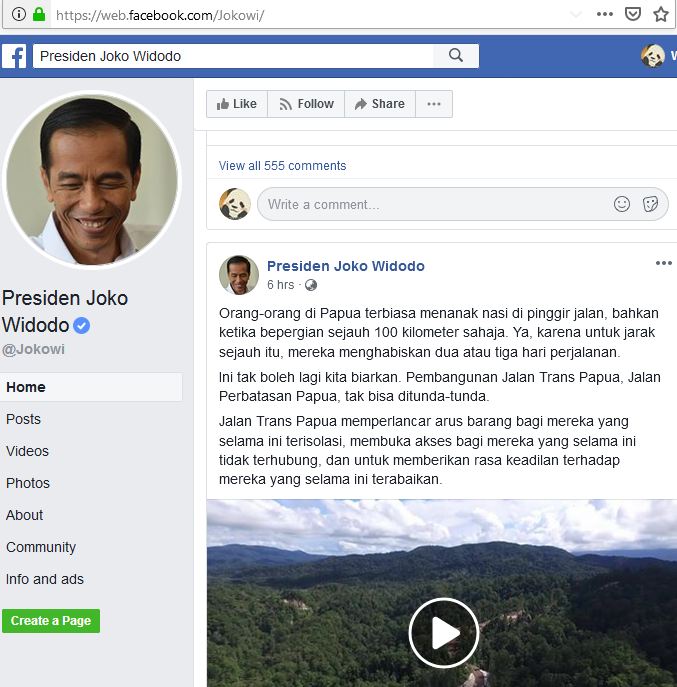
Task: Click the Write a comment field
Action: click(x=462, y=204)
